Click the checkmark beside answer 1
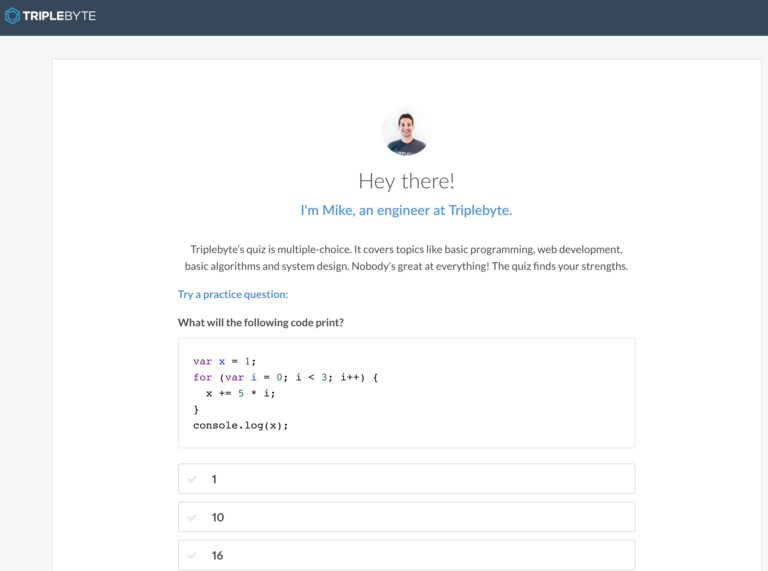The image size is (768, 571). 192,479
